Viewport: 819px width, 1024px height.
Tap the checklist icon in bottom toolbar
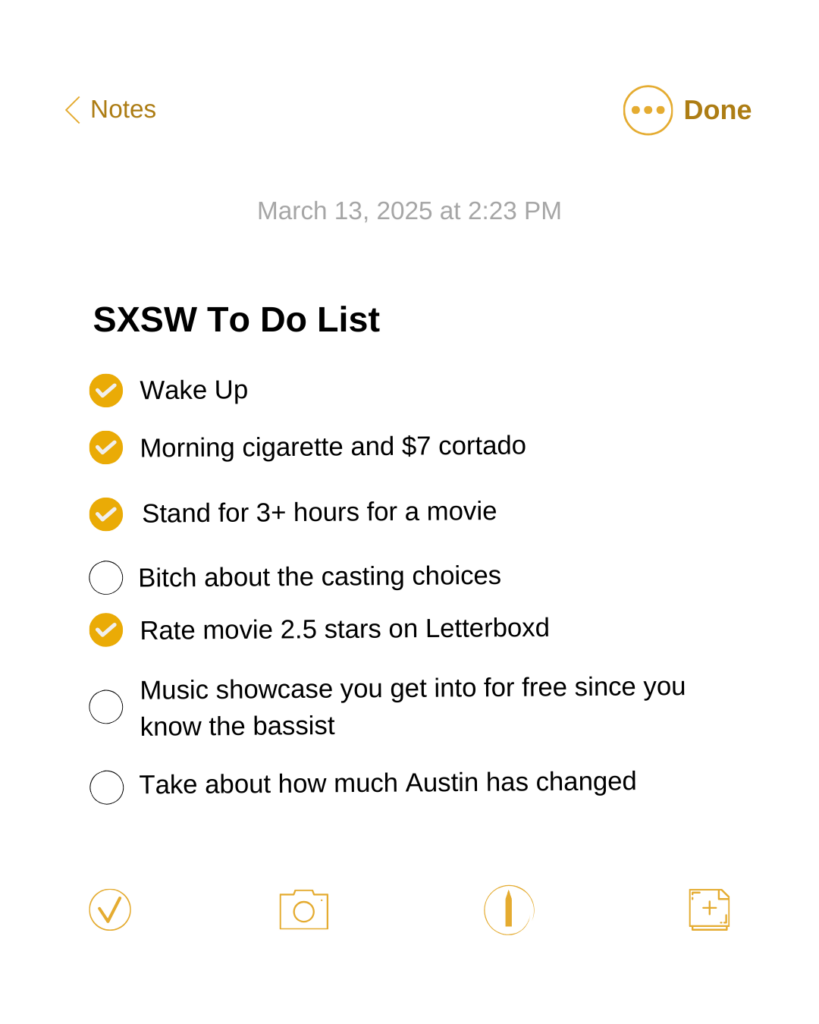(x=110, y=909)
